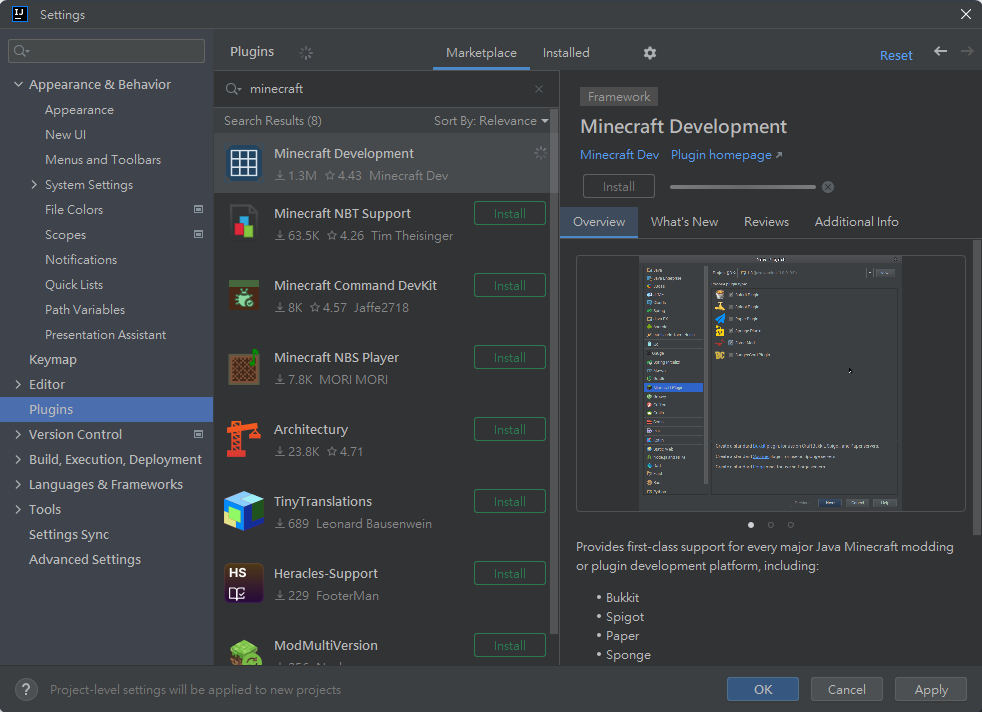Install Minecraft NBT Support plugin

pyautogui.click(x=510, y=214)
